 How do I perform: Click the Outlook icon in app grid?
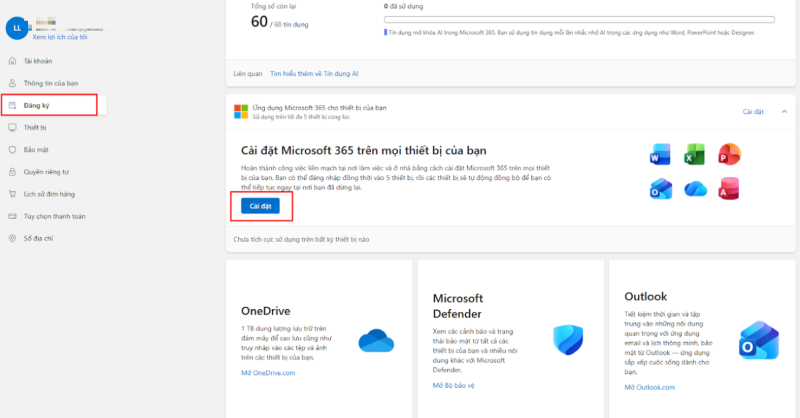661,189
